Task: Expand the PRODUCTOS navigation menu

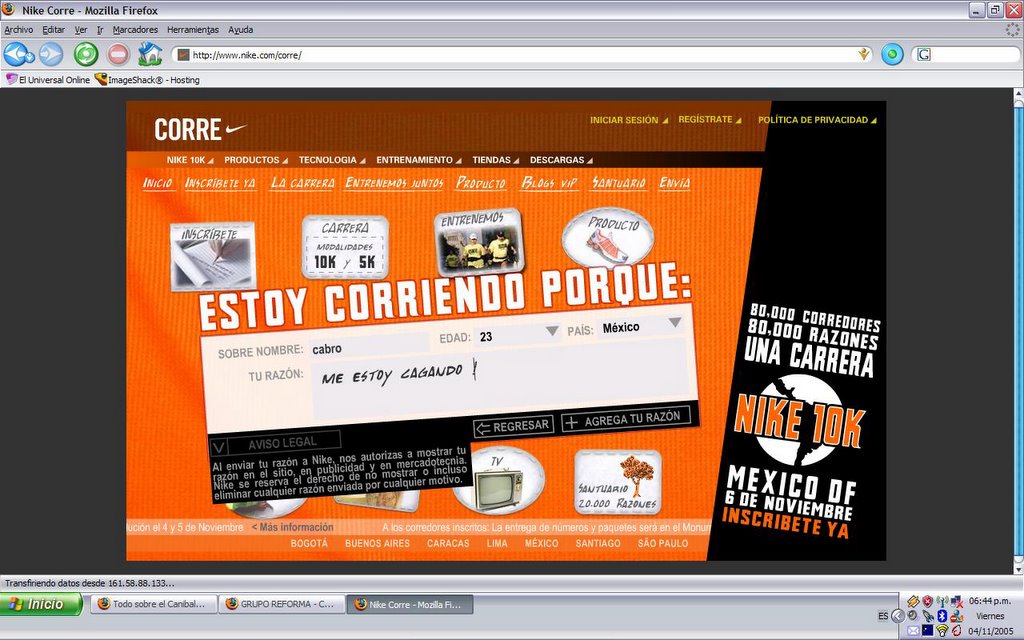Action: point(255,160)
